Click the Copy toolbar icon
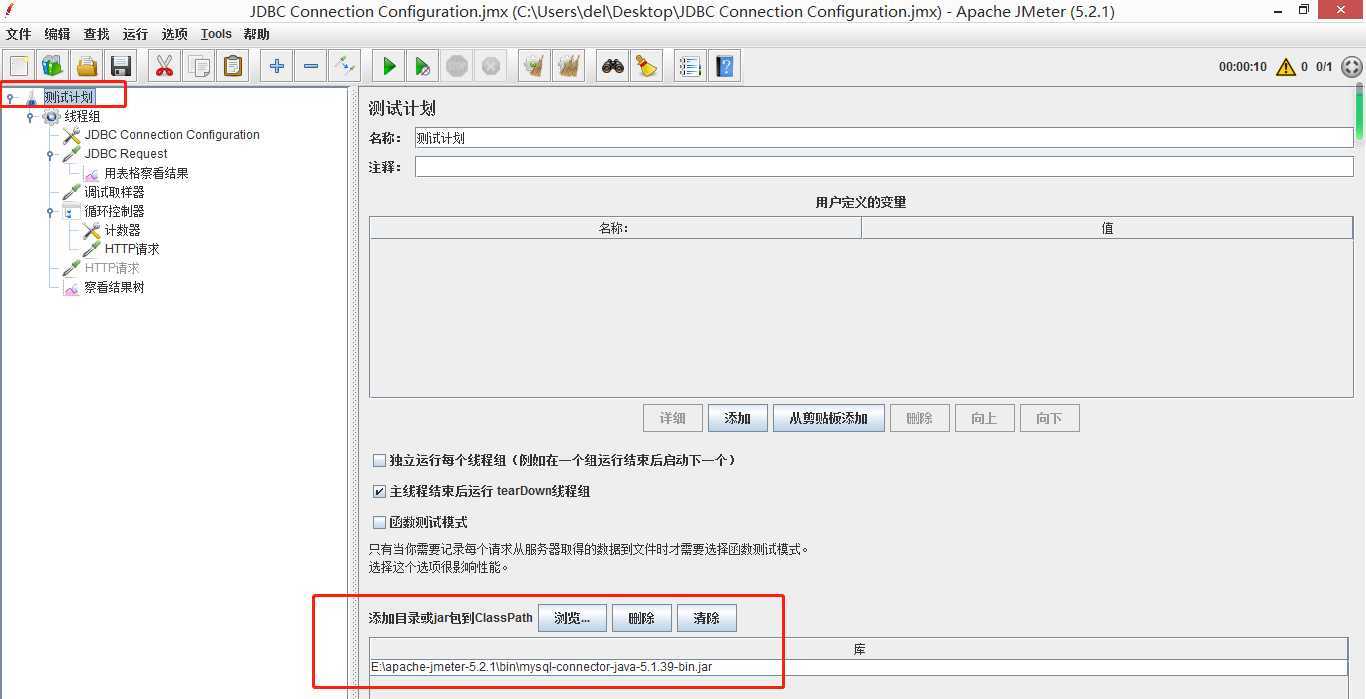 (x=199, y=66)
